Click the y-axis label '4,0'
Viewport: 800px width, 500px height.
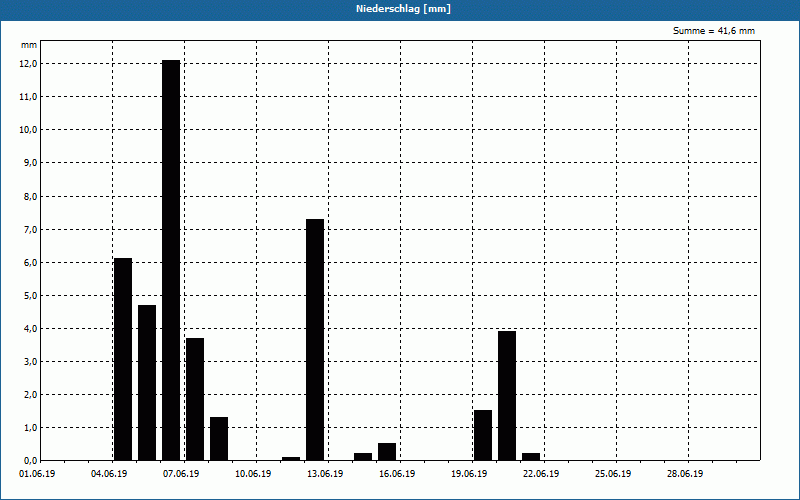click(30, 329)
